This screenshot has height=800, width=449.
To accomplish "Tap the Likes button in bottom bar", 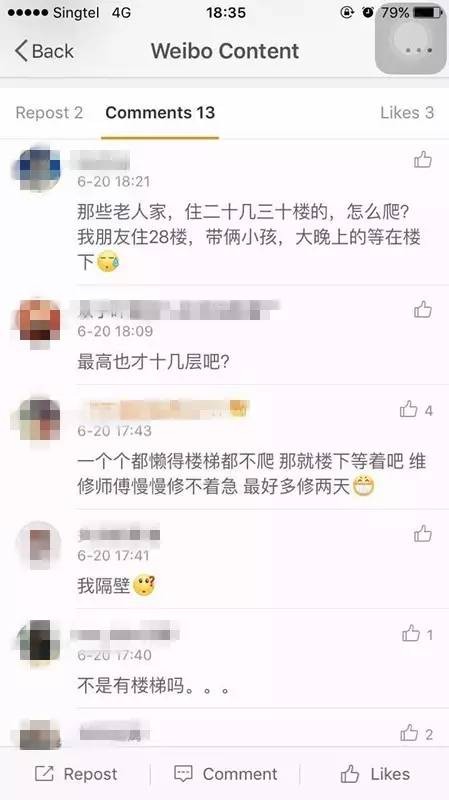I will (x=375, y=774).
